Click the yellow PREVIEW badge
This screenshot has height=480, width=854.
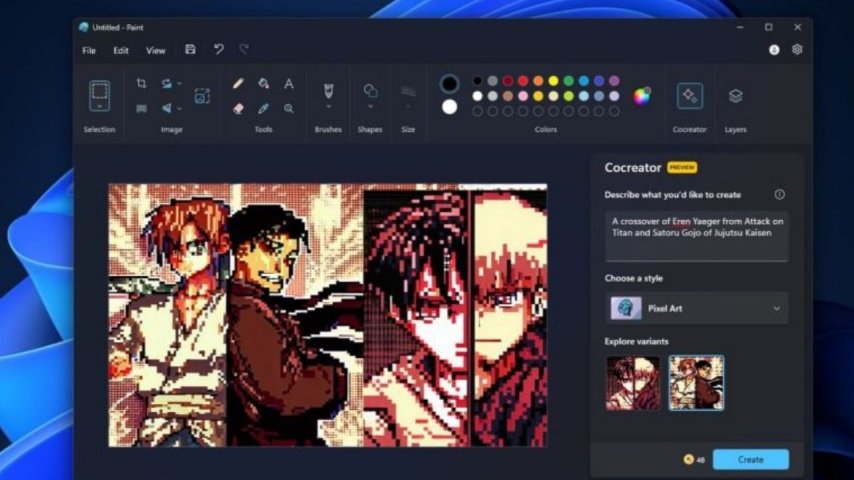[682, 167]
